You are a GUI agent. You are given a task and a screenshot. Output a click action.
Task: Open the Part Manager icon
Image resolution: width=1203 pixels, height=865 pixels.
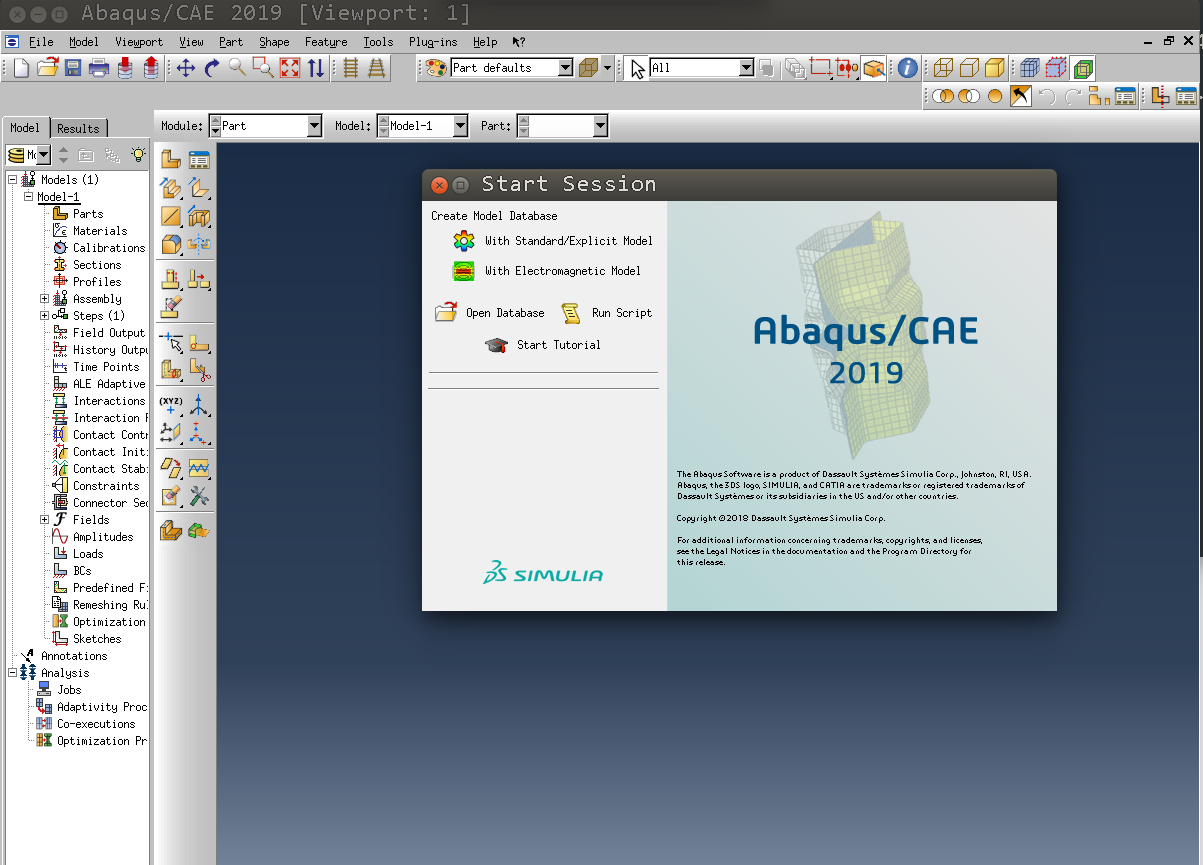199,159
